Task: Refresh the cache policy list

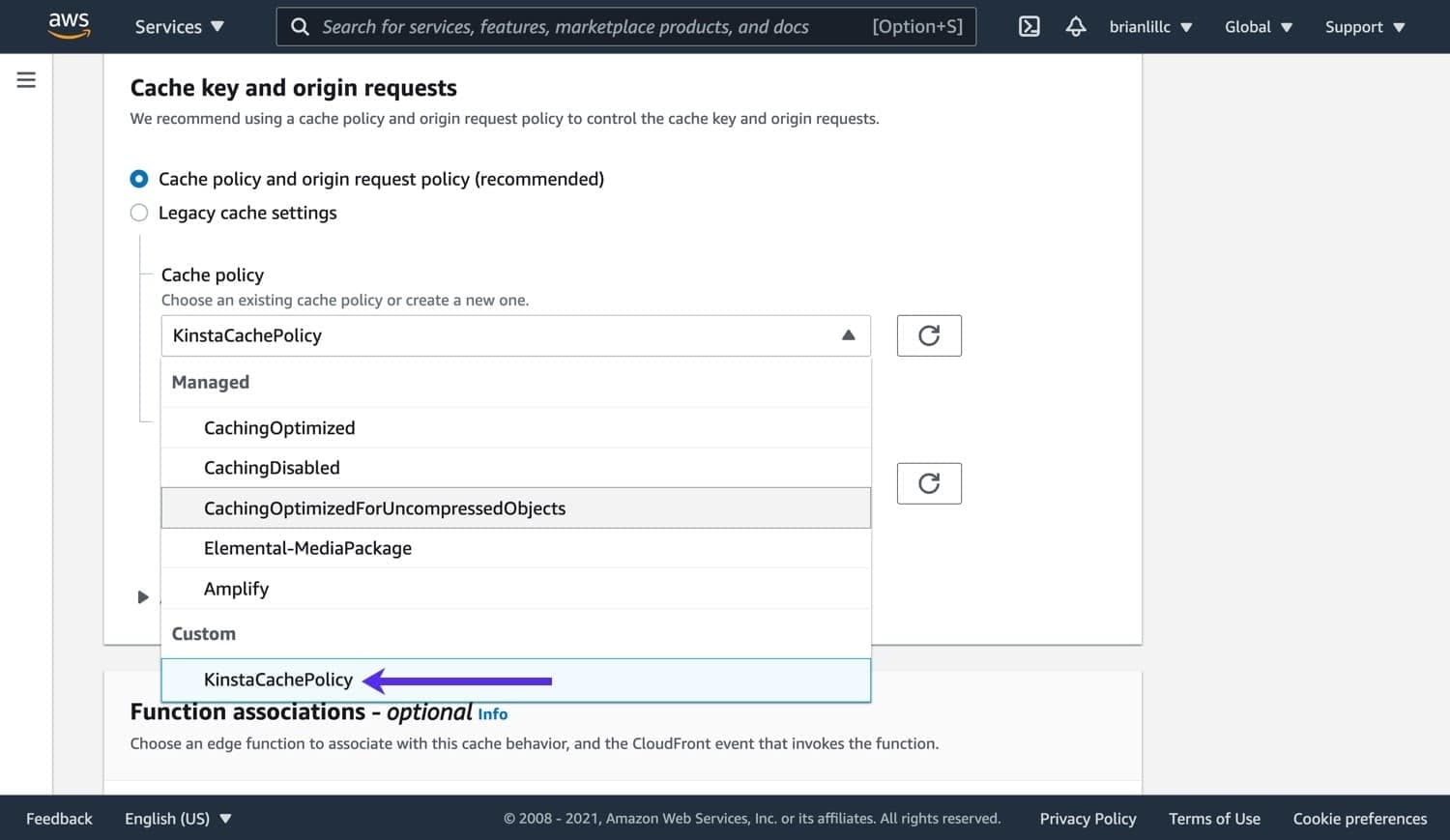Action: pos(929,335)
